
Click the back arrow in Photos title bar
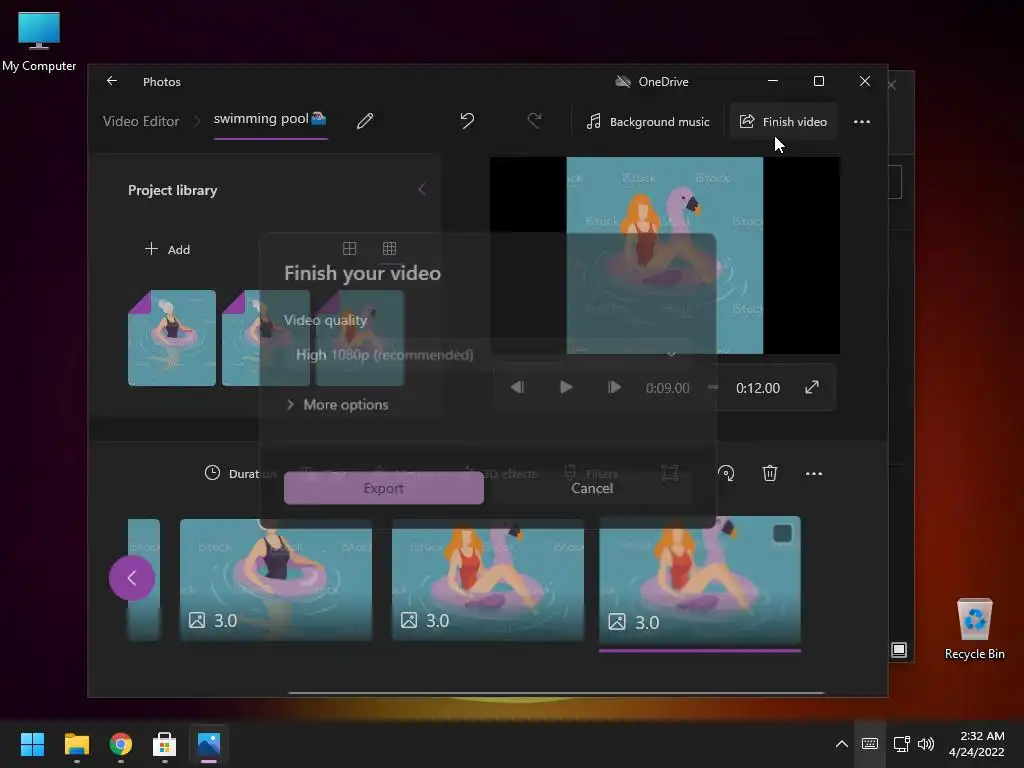pyautogui.click(x=112, y=81)
